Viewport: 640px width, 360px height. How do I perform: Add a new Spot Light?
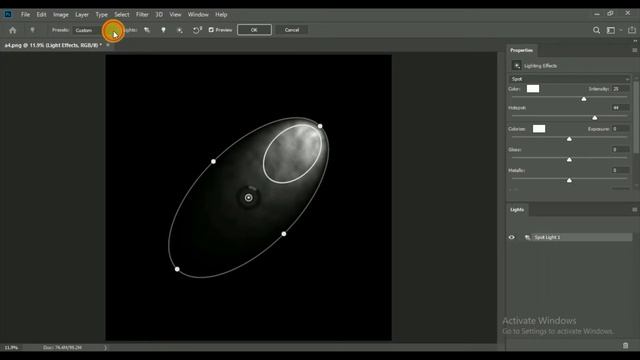pos(147,30)
